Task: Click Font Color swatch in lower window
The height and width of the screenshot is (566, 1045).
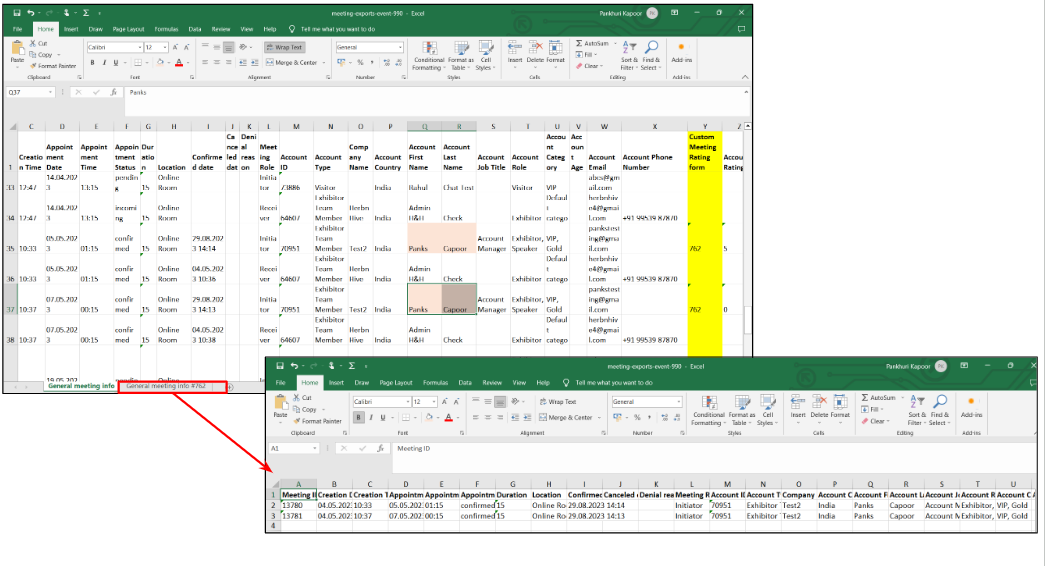Action: point(449,417)
